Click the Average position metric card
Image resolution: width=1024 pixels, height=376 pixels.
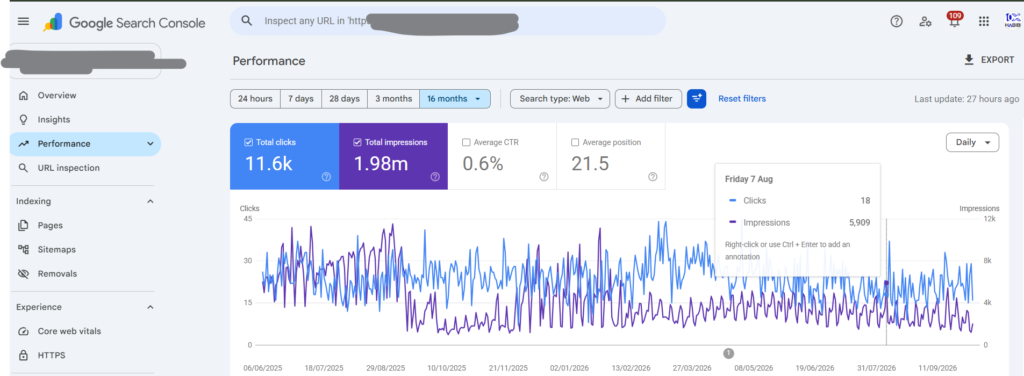tap(611, 156)
